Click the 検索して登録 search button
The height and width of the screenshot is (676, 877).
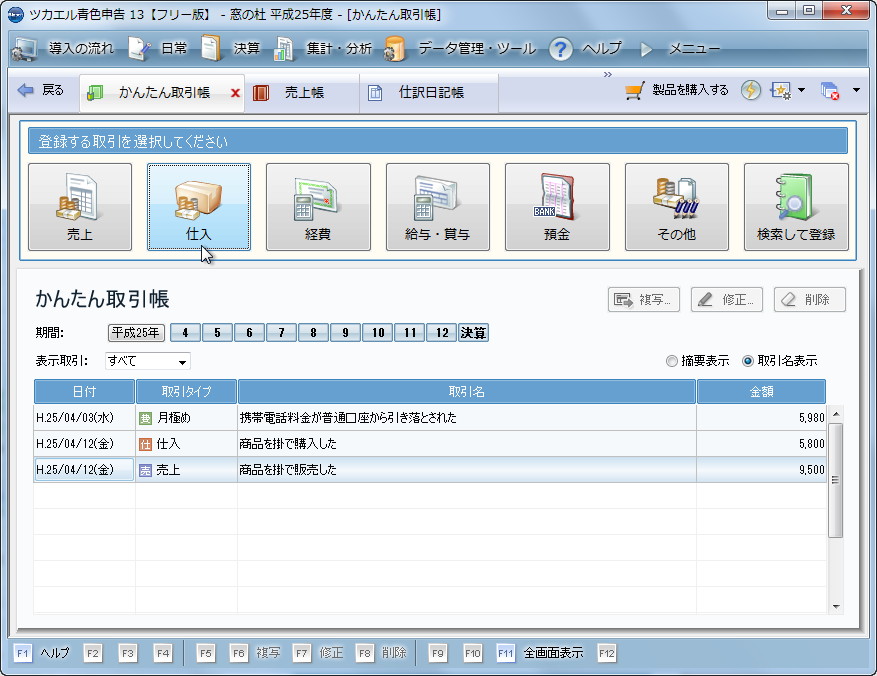796,206
